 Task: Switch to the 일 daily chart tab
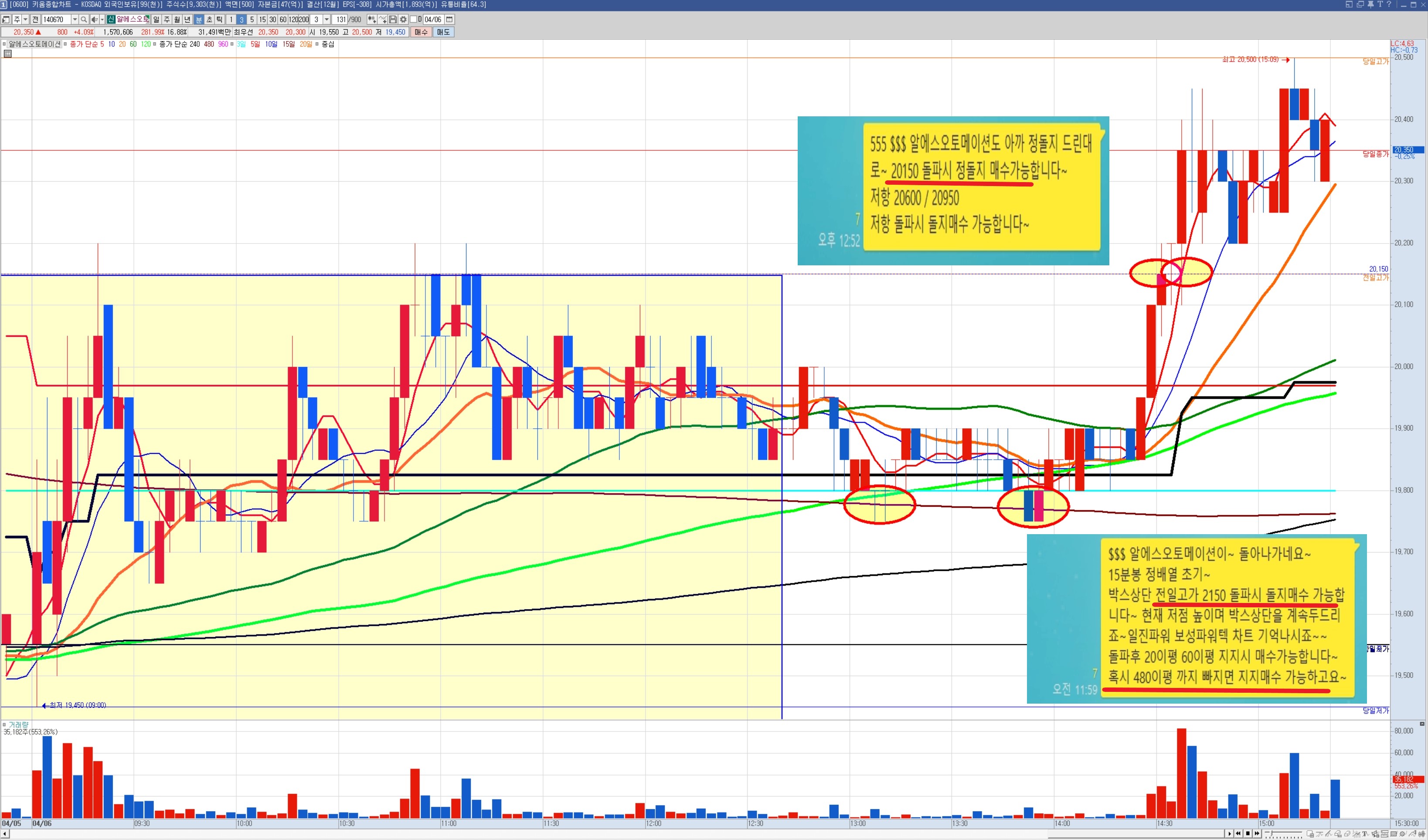(156, 20)
